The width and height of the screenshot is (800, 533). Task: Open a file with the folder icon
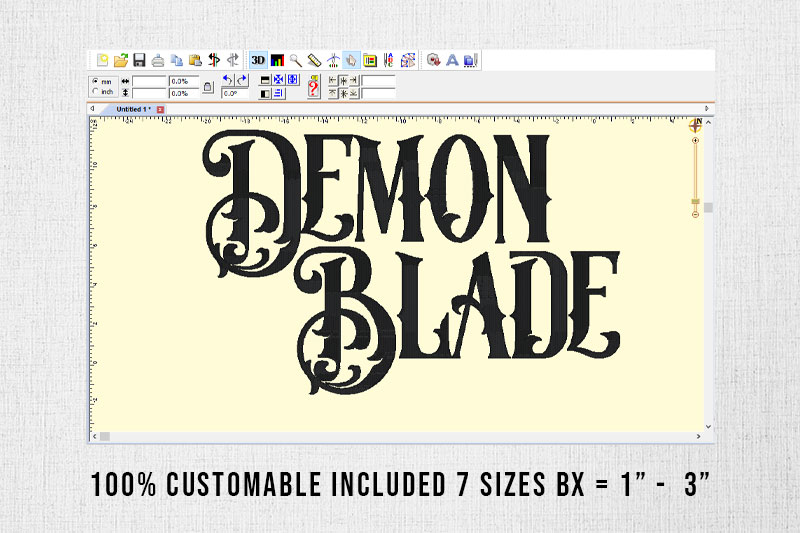pyautogui.click(x=121, y=60)
